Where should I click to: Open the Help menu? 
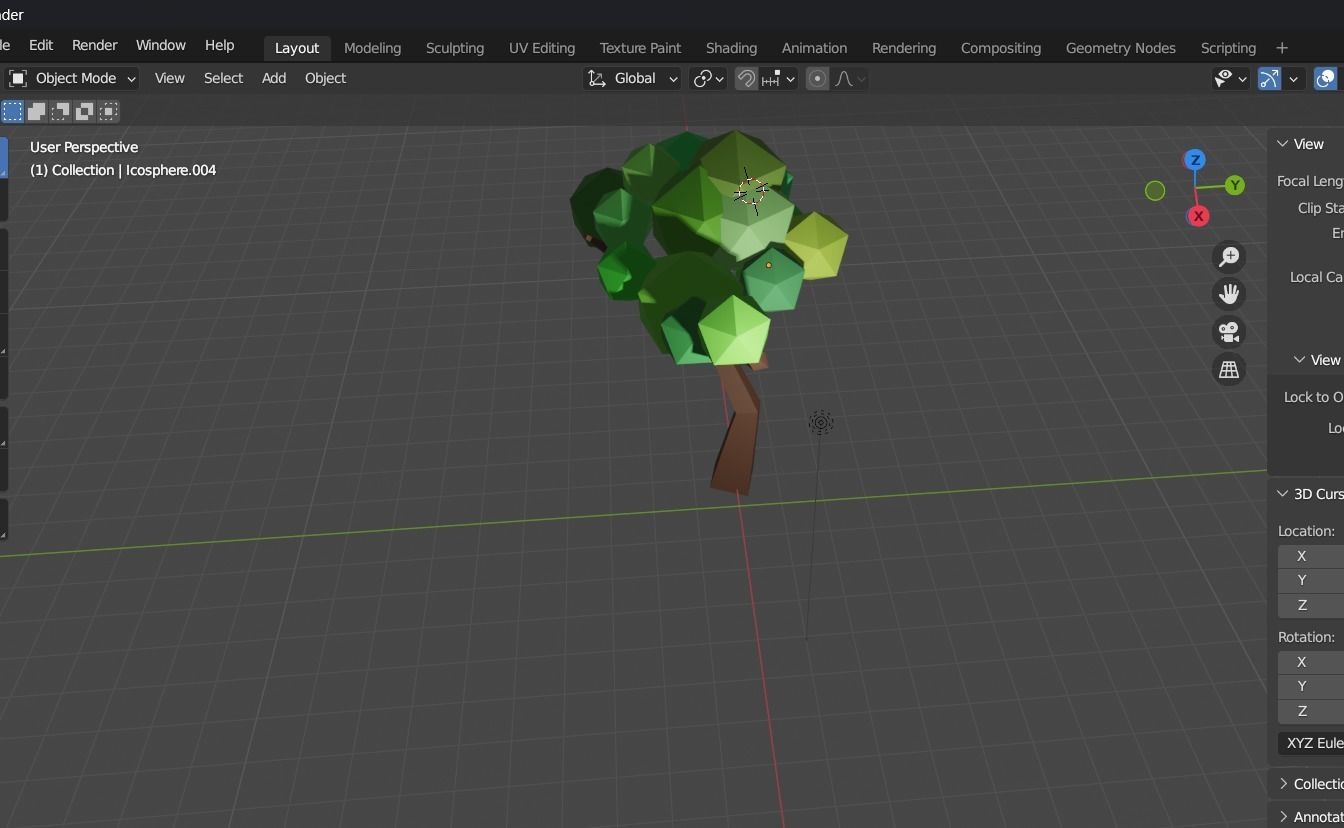[219, 46]
